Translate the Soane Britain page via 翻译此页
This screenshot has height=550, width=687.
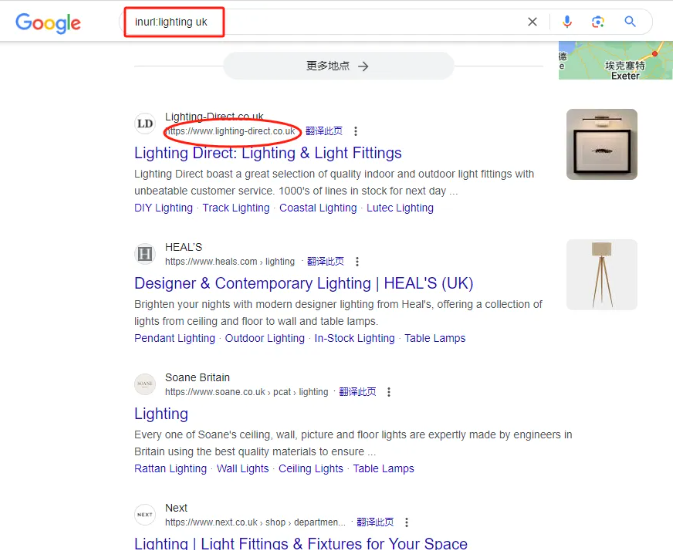click(x=358, y=391)
